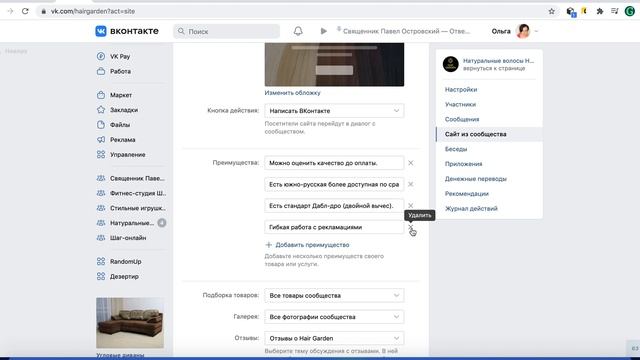Go to Журнал действий in right menu
Image resolution: width=640 pixels, height=360 pixels.
tap(471, 209)
